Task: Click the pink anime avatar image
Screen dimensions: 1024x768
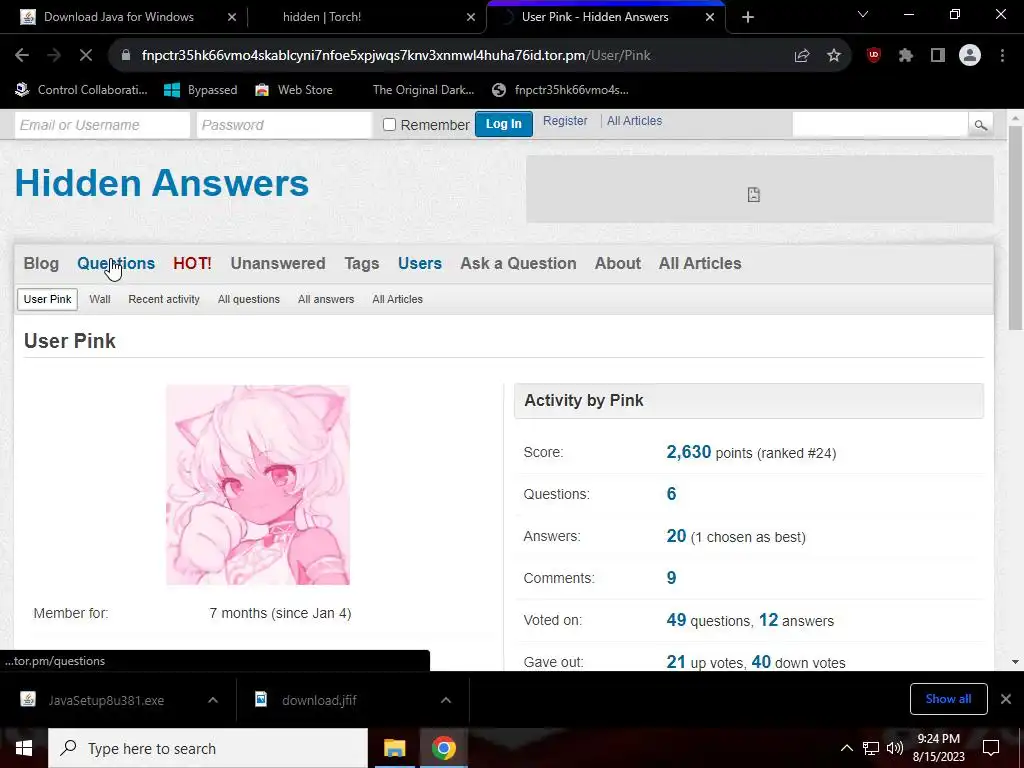Action: pos(258,485)
